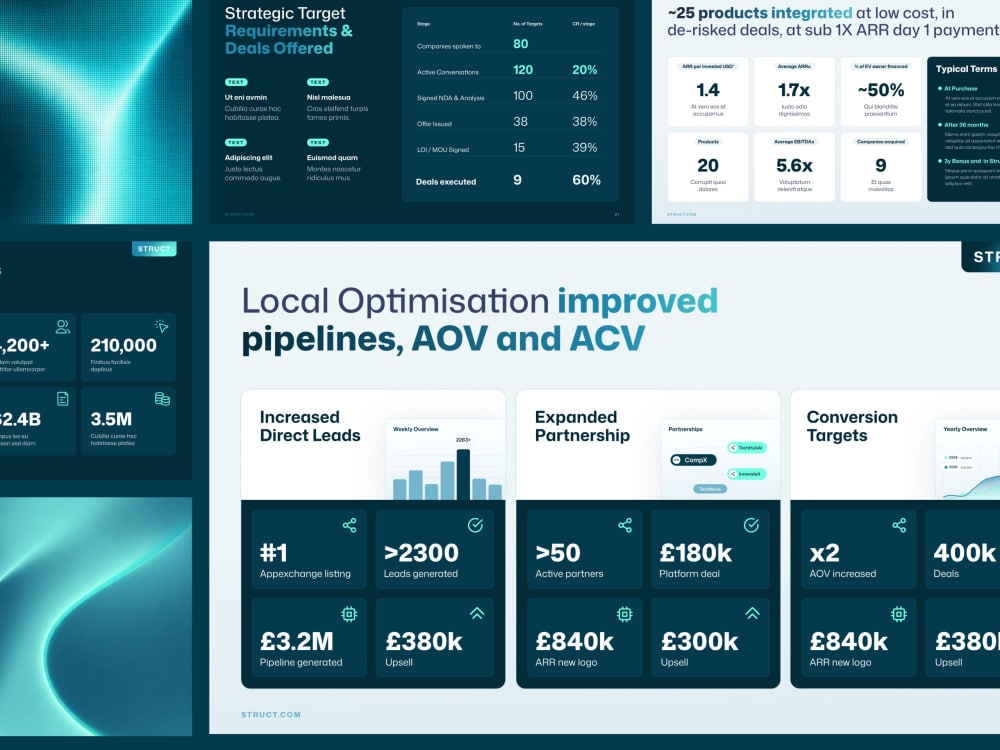Select Strategic Target Requirements slide title
The image size is (1000, 750).
288,31
